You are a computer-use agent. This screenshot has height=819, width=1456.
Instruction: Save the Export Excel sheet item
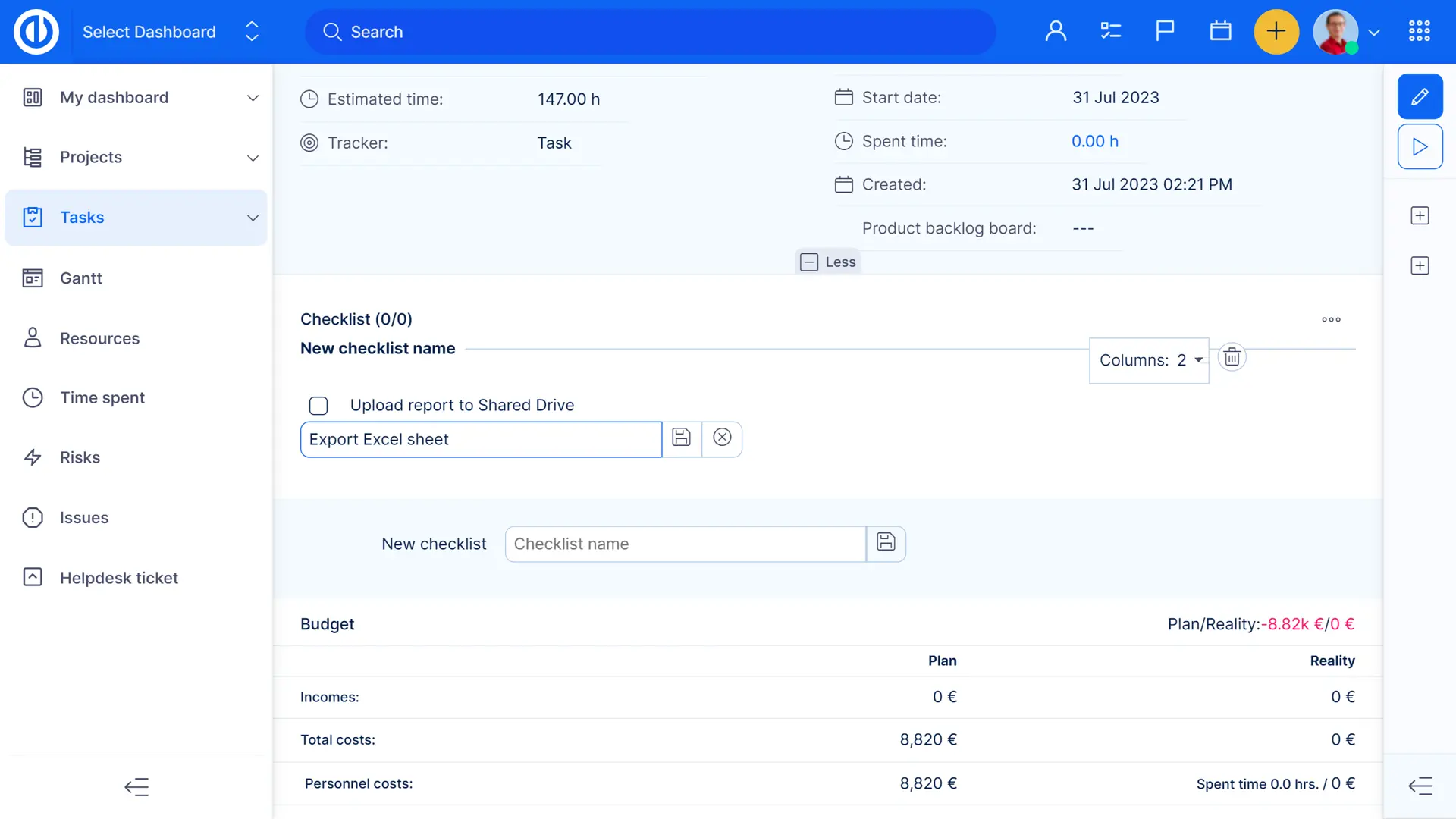pyautogui.click(x=681, y=438)
